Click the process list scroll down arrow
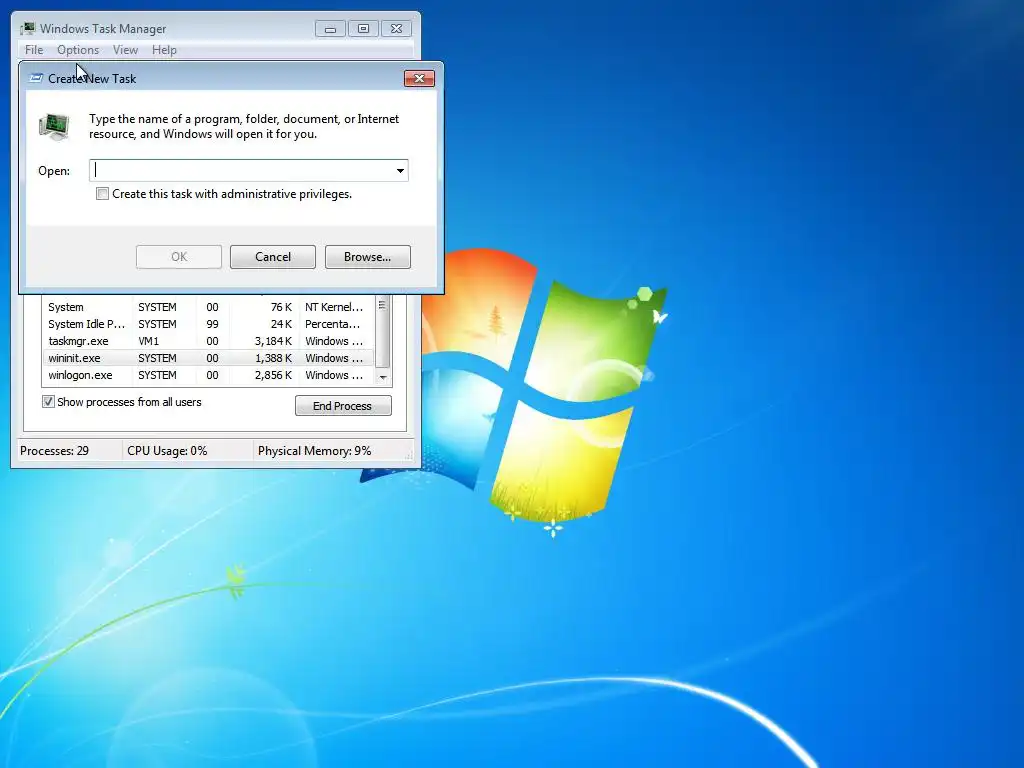This screenshot has width=1024, height=768. click(383, 377)
